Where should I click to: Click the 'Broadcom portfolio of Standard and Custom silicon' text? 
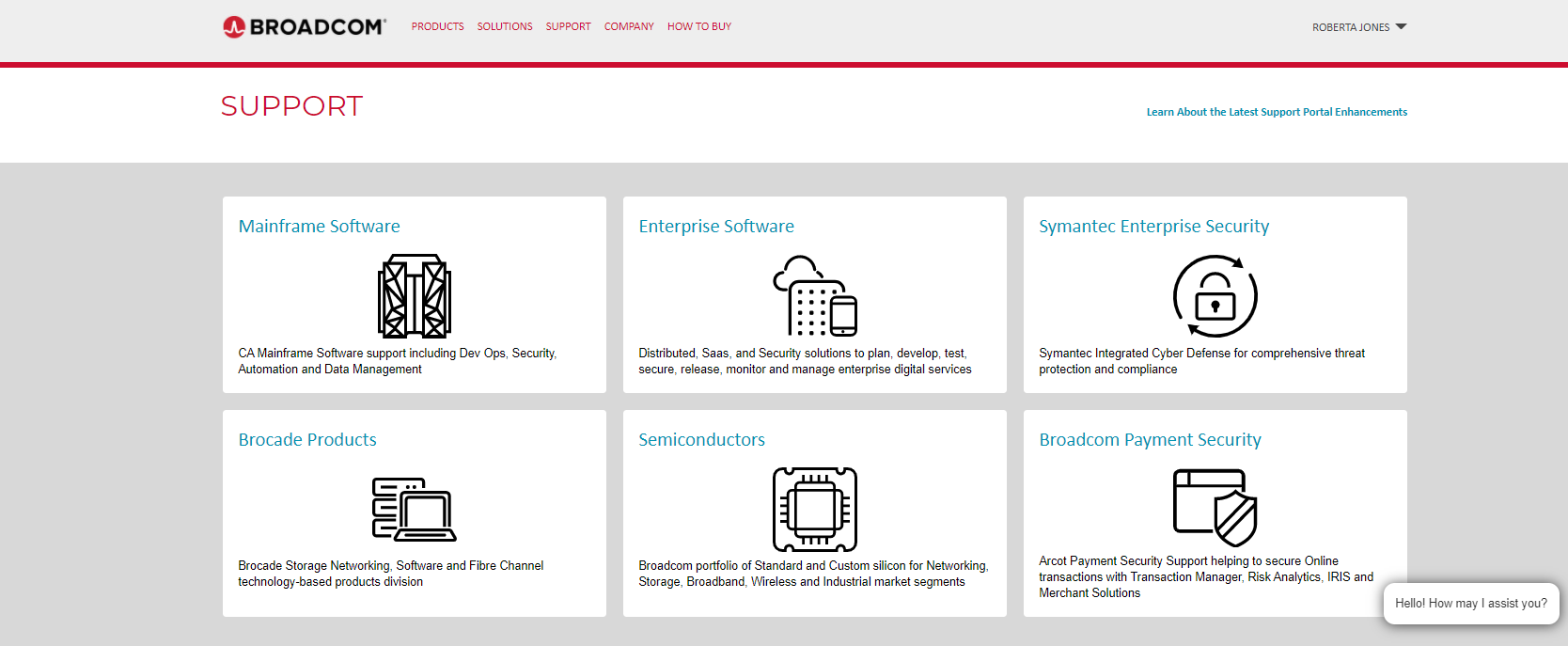point(814,574)
